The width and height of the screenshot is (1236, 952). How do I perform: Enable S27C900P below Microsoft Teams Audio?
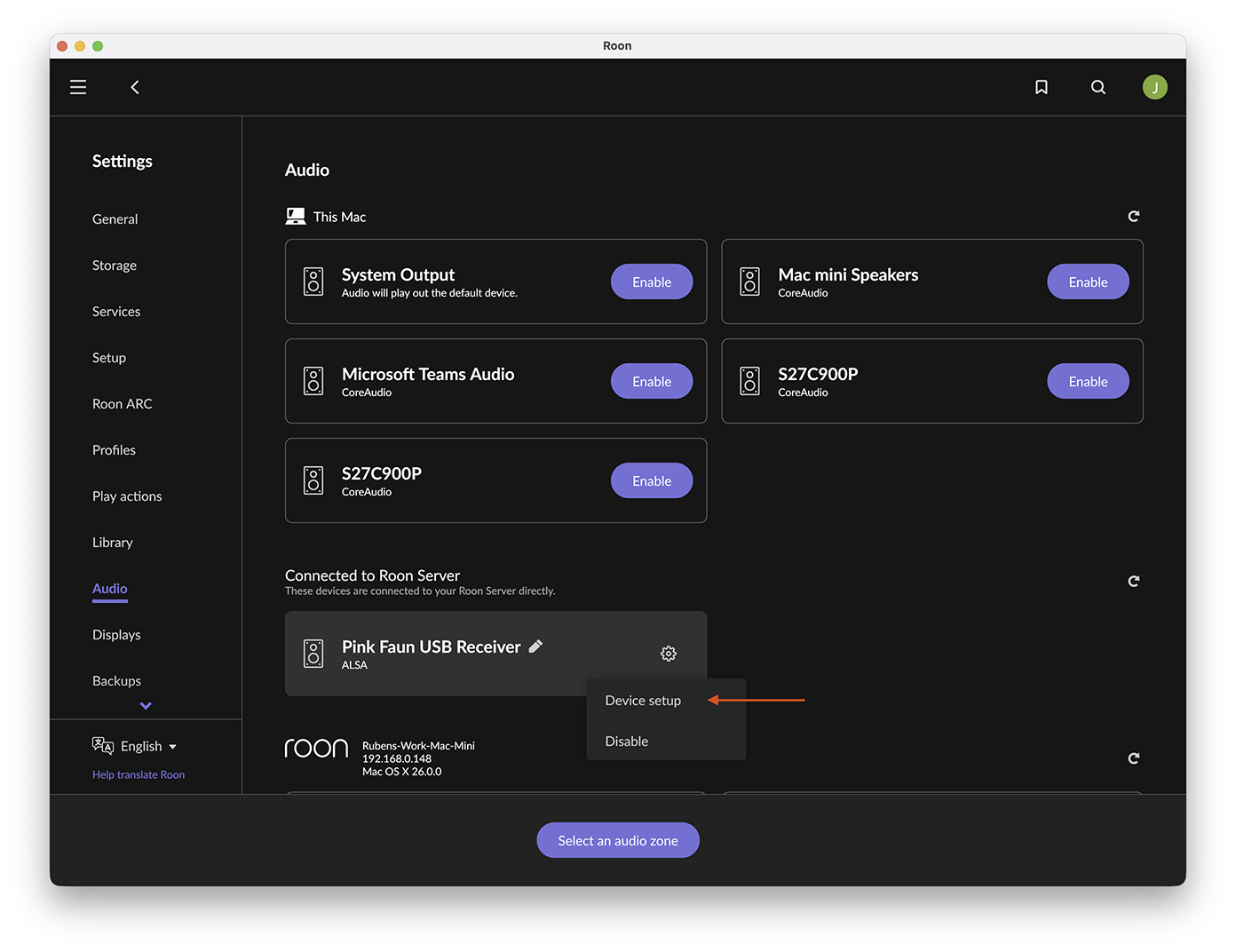[x=652, y=480]
